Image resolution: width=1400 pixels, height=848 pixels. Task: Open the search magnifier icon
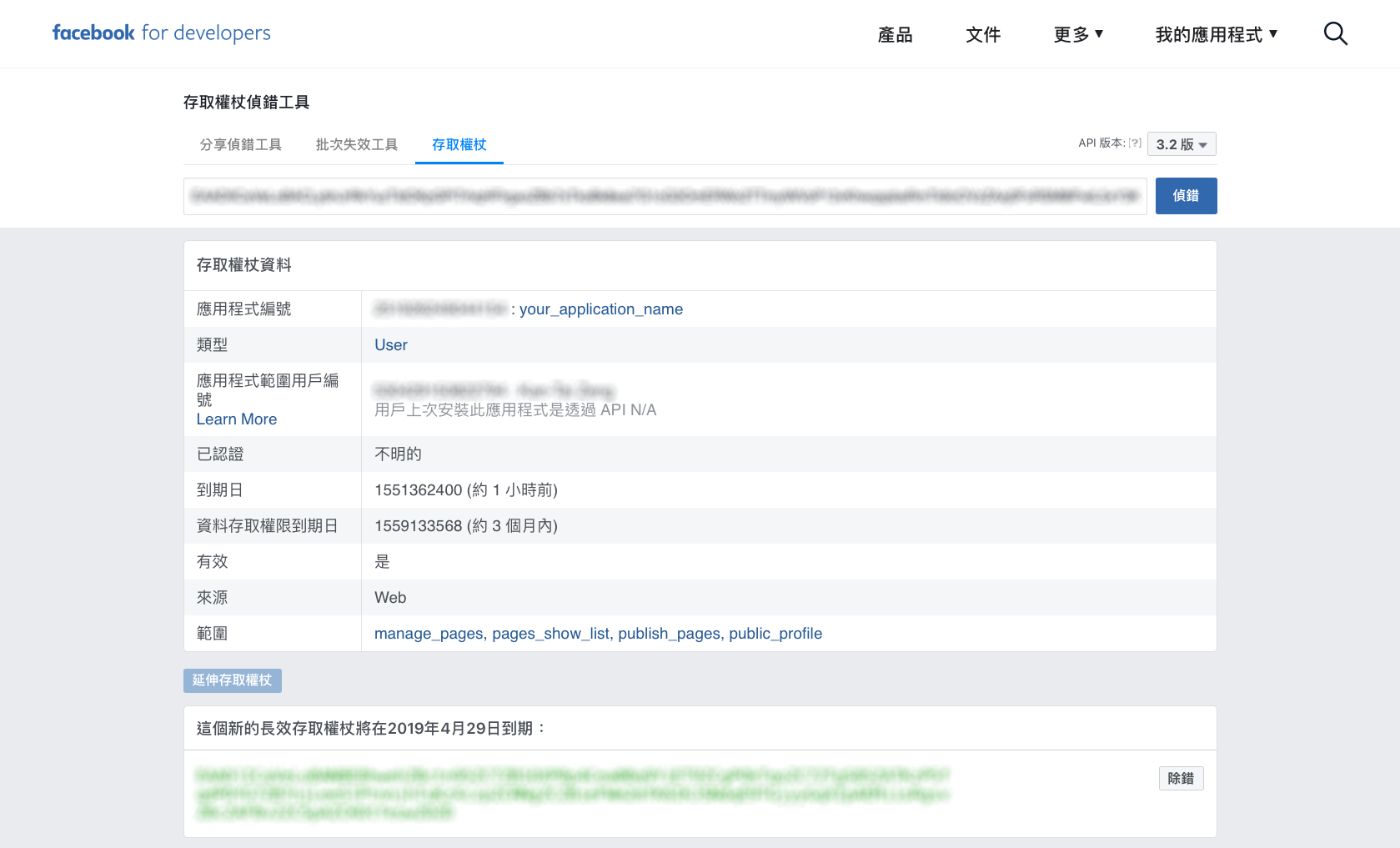1336,33
